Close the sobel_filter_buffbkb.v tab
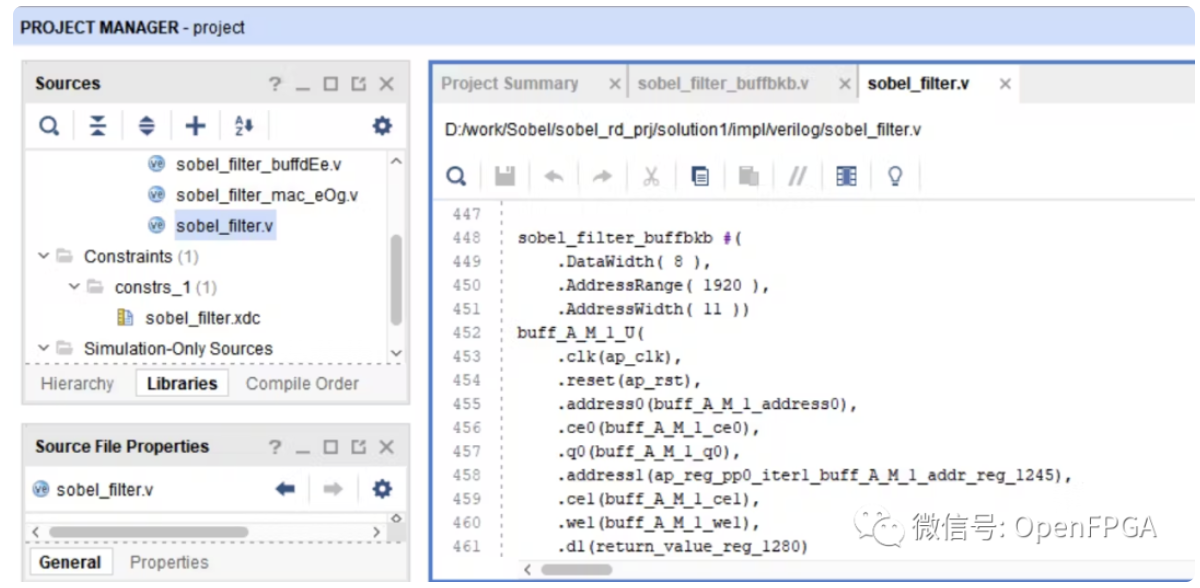This screenshot has height=588, width=1200. (845, 84)
